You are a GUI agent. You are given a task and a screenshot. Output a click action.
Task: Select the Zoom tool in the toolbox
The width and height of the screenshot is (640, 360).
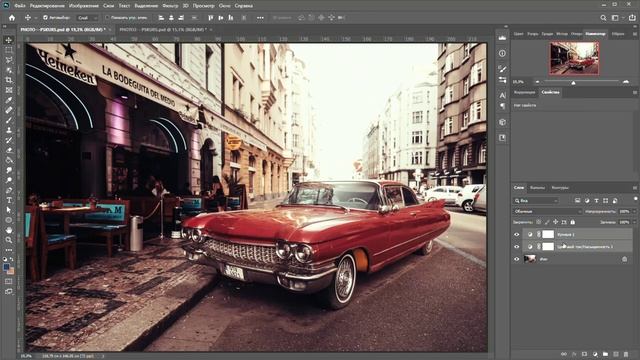[9, 240]
